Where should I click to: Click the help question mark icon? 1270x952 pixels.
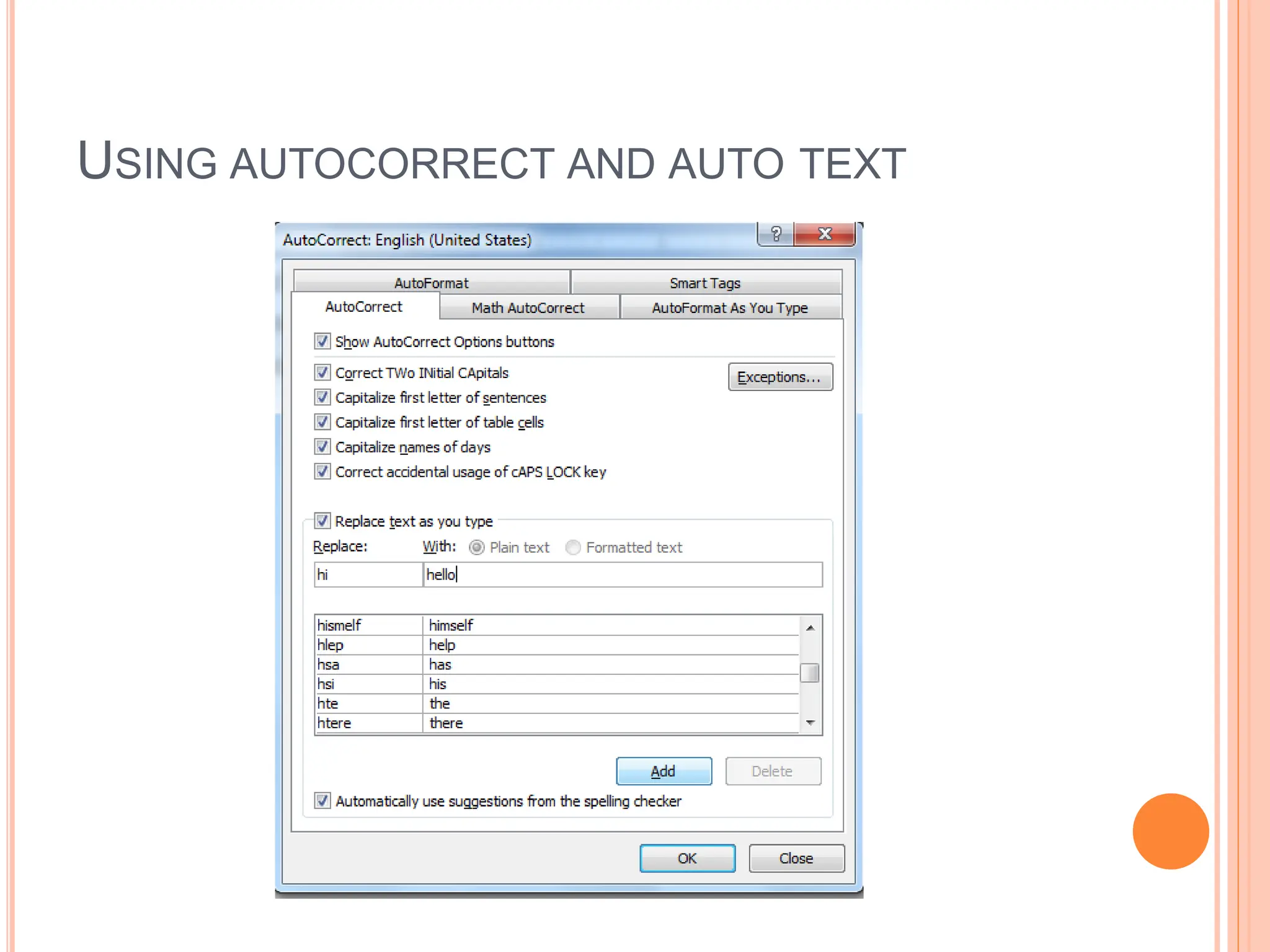pos(776,234)
